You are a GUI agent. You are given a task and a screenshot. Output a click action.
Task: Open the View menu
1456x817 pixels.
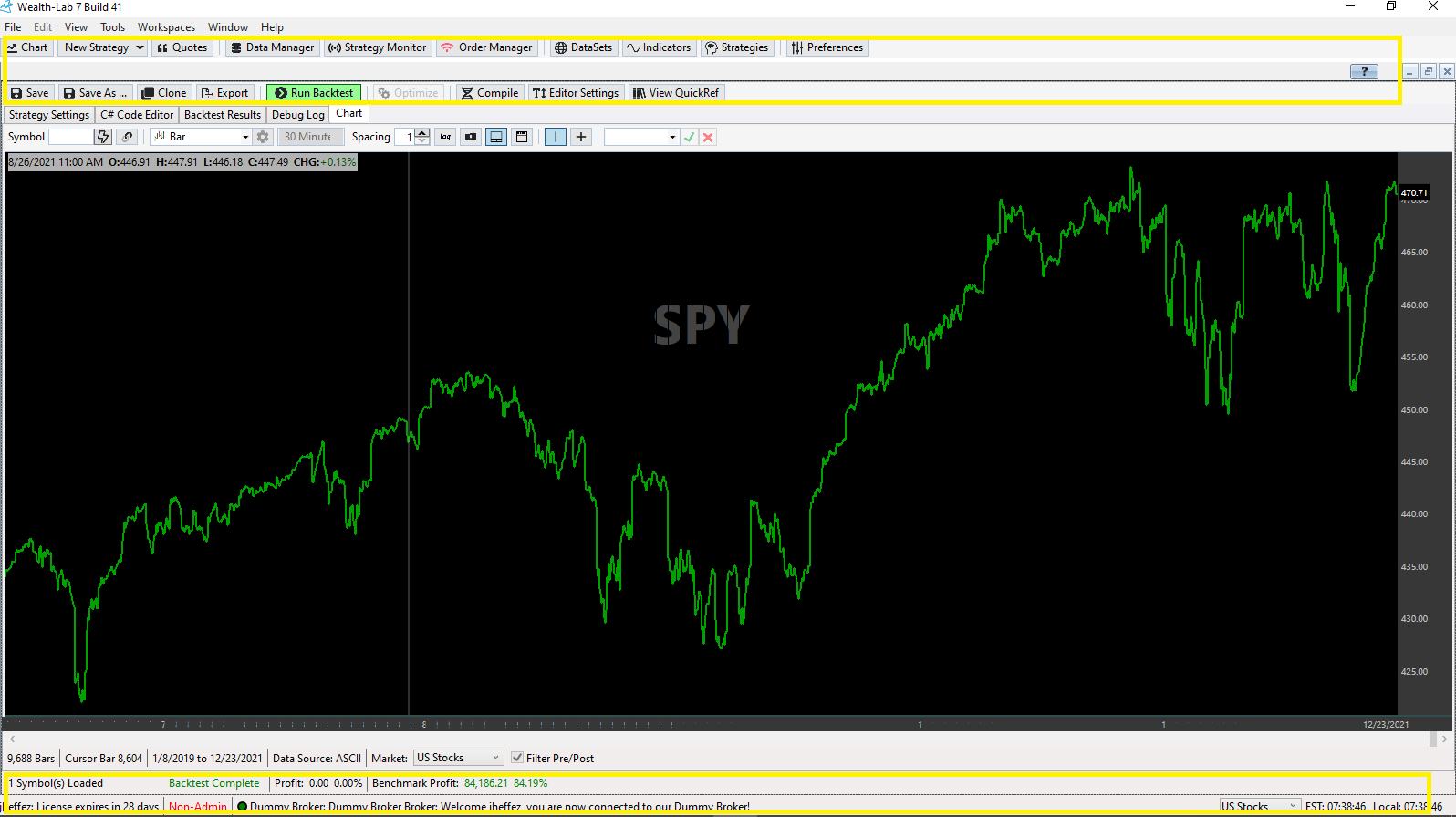(77, 27)
